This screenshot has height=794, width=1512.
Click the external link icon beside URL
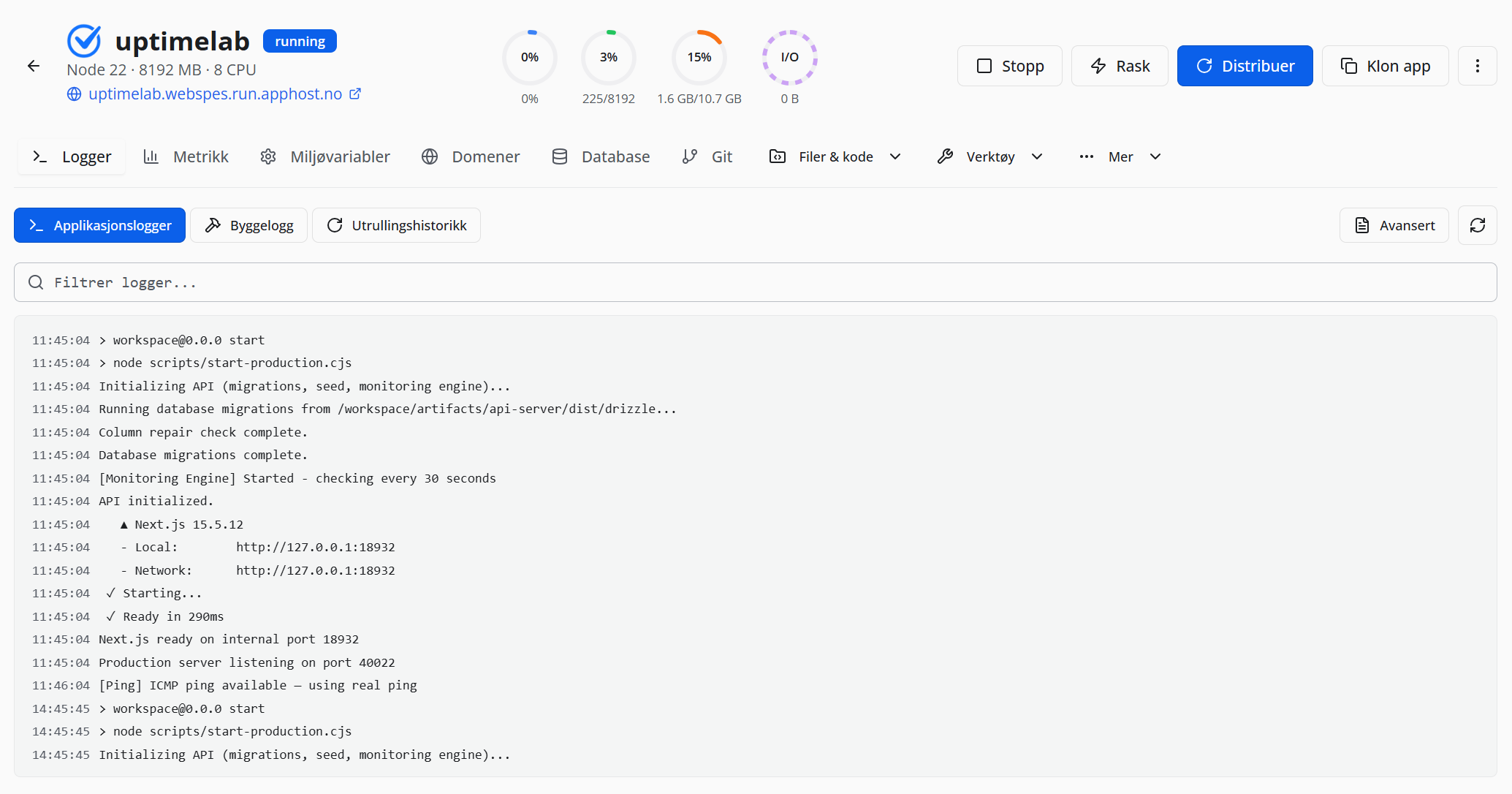[x=355, y=94]
